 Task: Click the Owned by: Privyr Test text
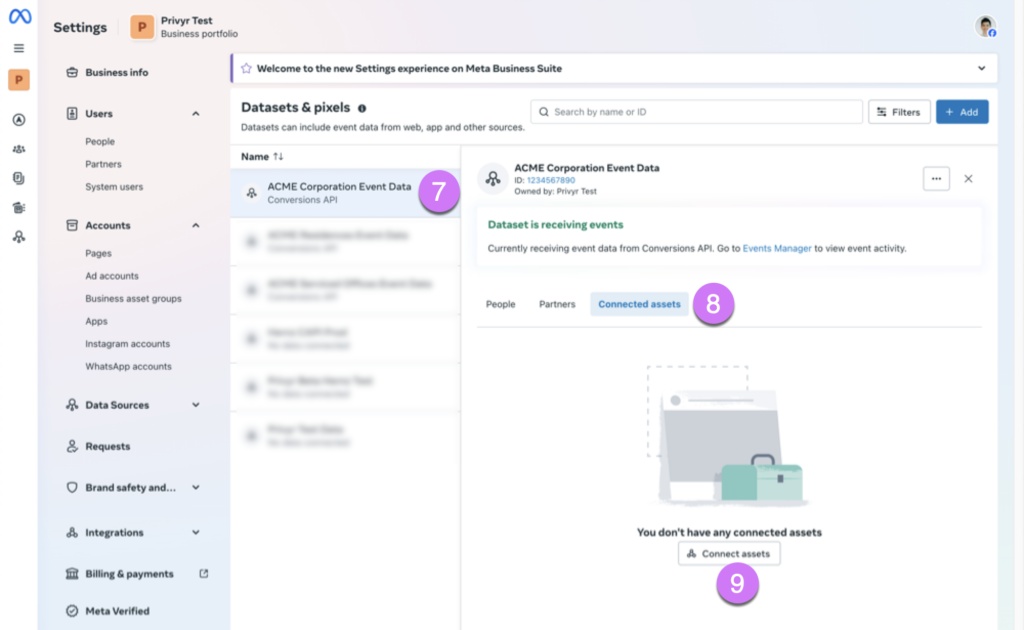pyautogui.click(x=556, y=191)
